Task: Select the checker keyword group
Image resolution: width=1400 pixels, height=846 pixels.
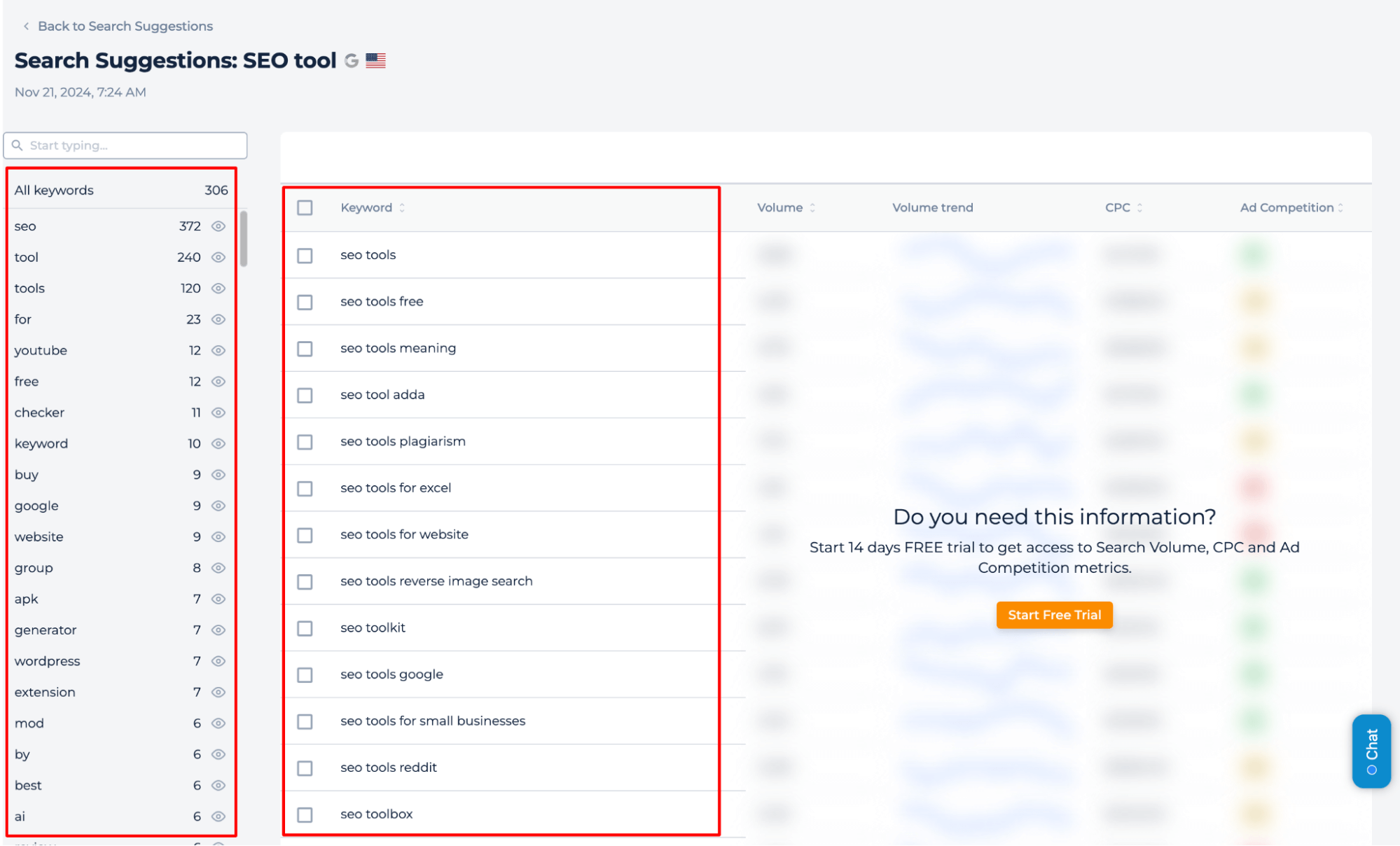Action: pyautogui.click(x=39, y=412)
